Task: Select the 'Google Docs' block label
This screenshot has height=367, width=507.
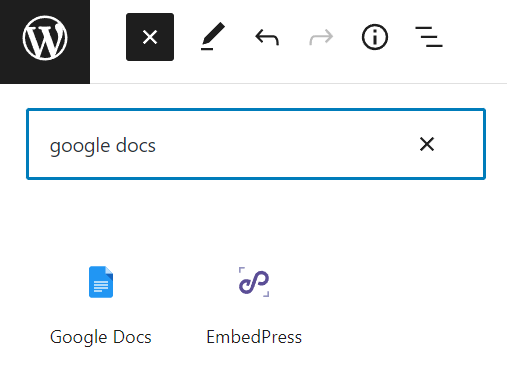Action: point(101,337)
